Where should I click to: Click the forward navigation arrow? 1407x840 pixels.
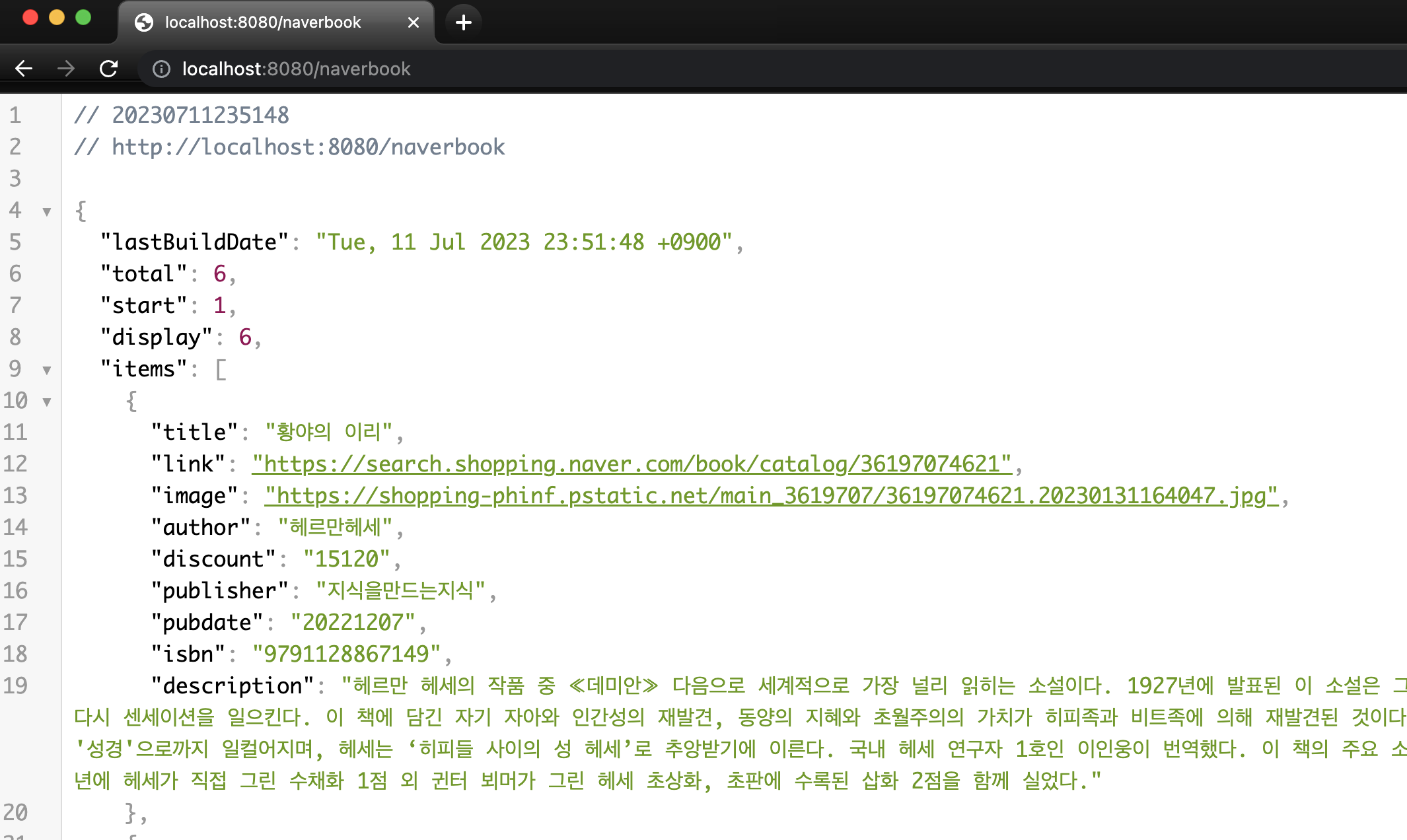[66, 69]
